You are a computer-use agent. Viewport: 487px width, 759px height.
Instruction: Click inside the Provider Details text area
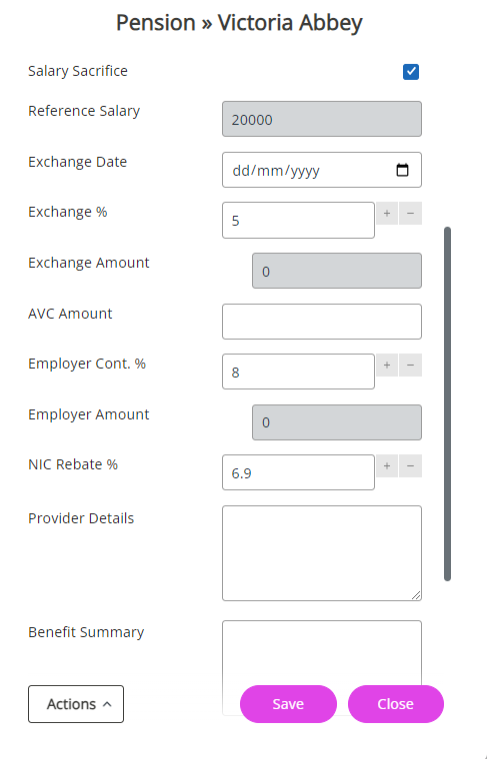click(x=322, y=553)
